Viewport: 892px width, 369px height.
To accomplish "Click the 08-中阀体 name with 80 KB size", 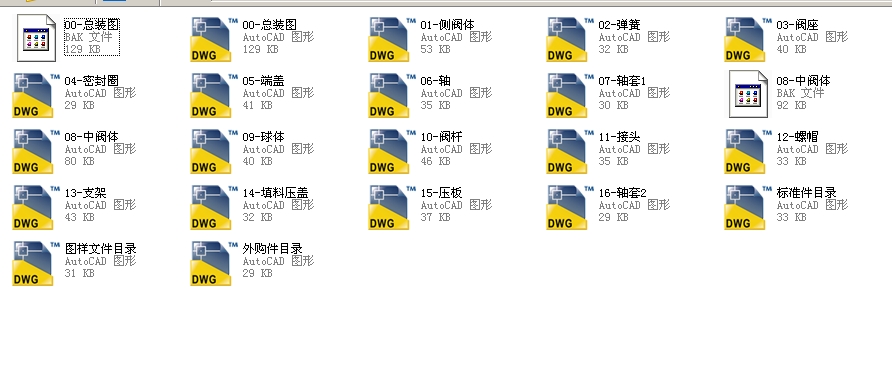I will click(x=91, y=137).
